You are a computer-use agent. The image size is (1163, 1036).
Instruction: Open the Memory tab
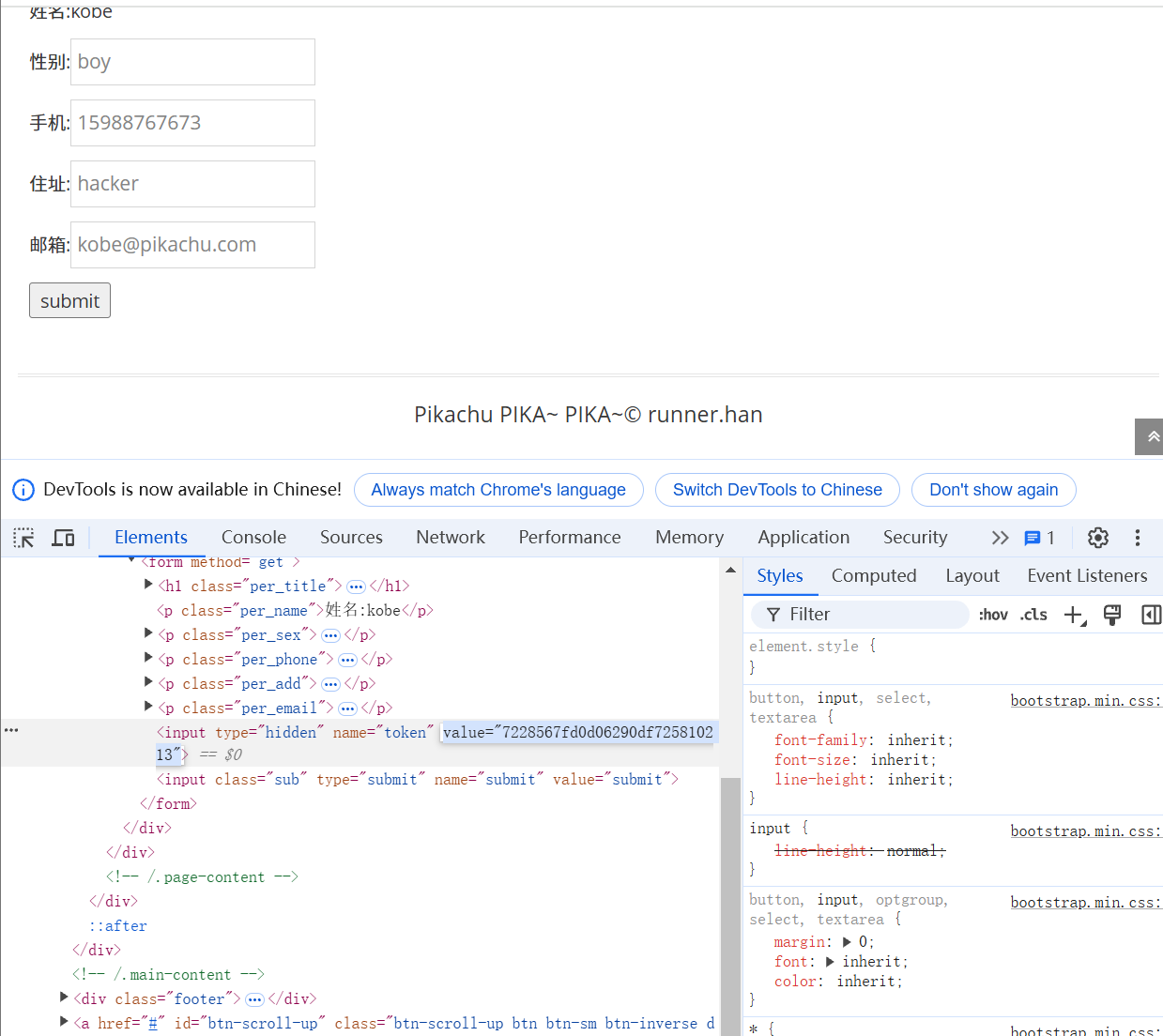[x=689, y=538]
